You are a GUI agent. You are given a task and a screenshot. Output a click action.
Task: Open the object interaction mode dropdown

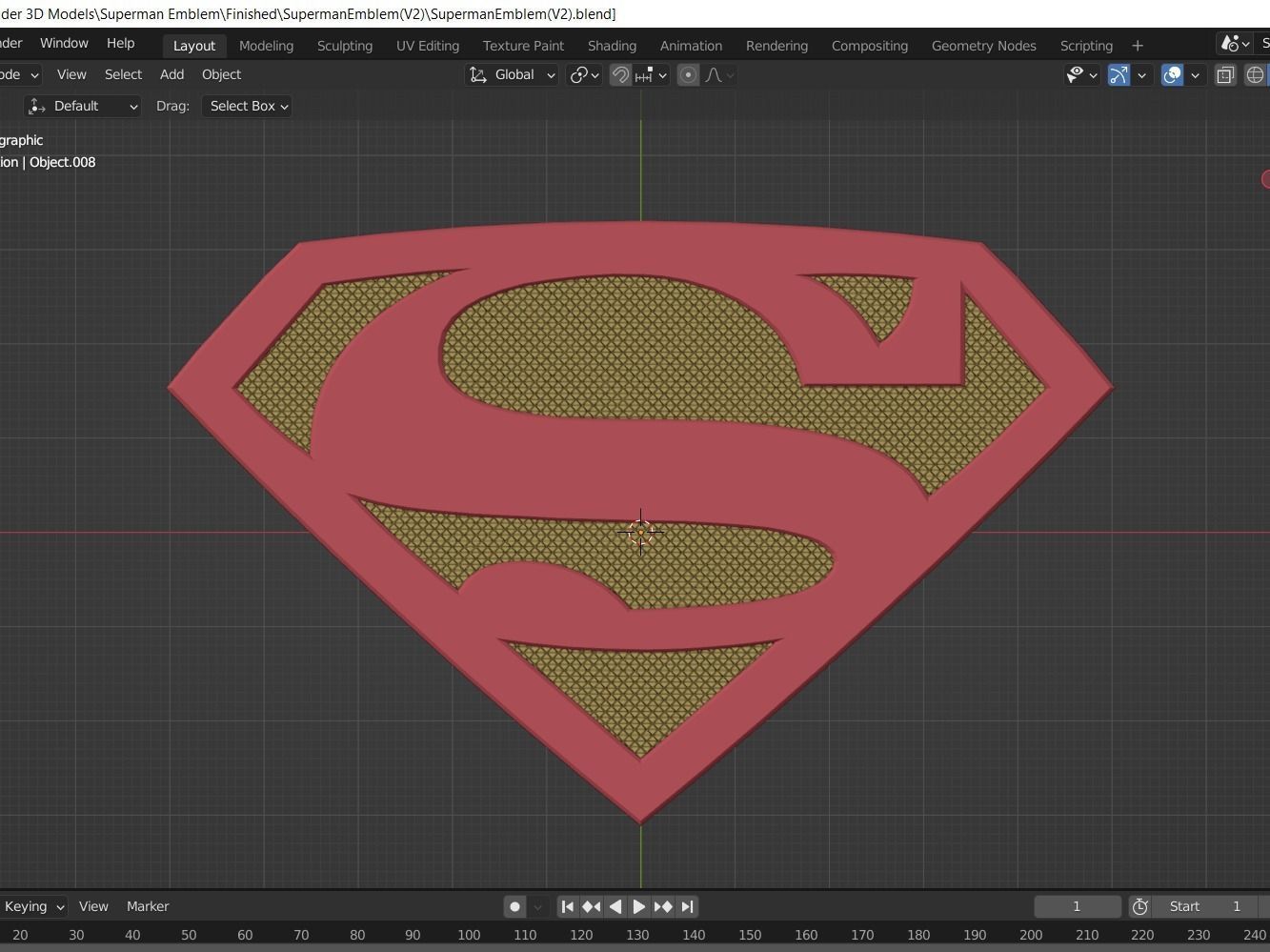[20, 74]
